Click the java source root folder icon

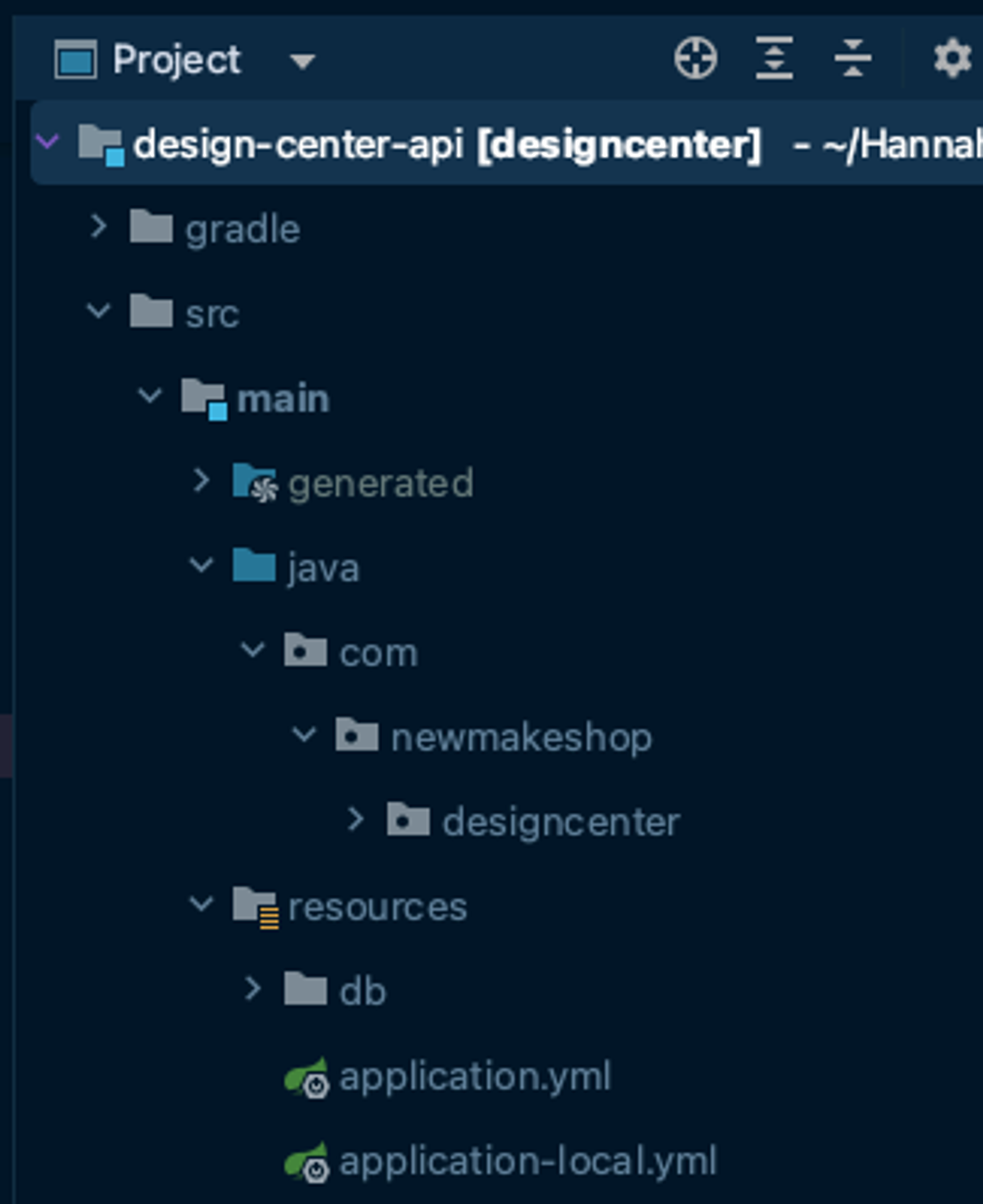click(254, 566)
